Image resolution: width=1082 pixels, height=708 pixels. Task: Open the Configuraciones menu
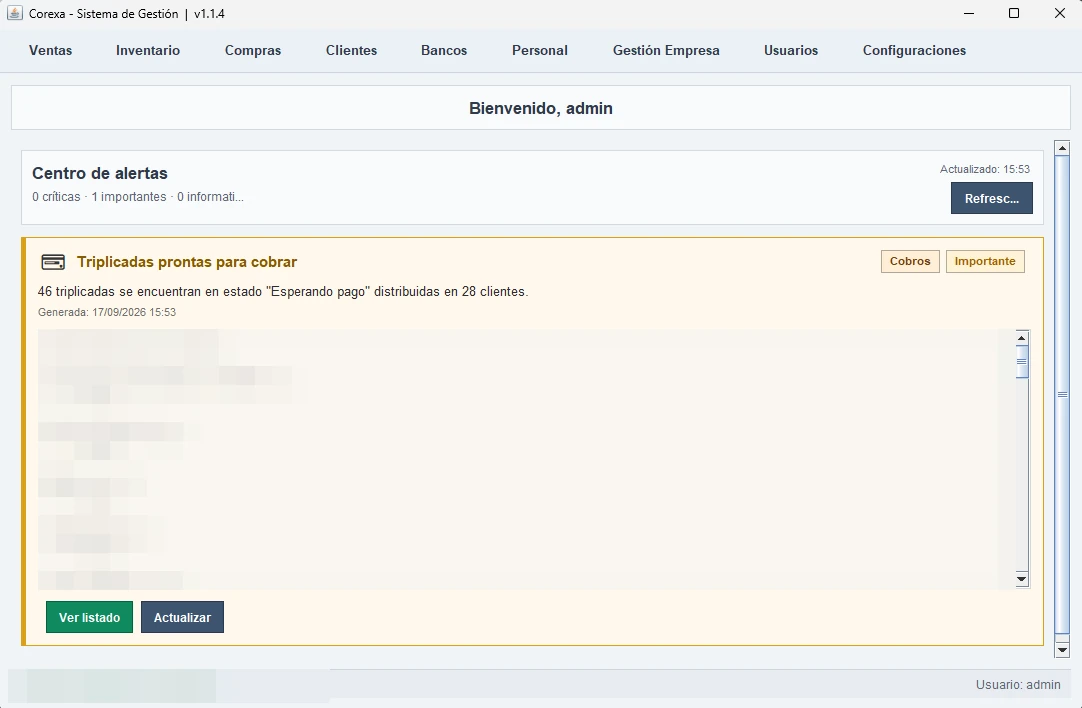[914, 50]
